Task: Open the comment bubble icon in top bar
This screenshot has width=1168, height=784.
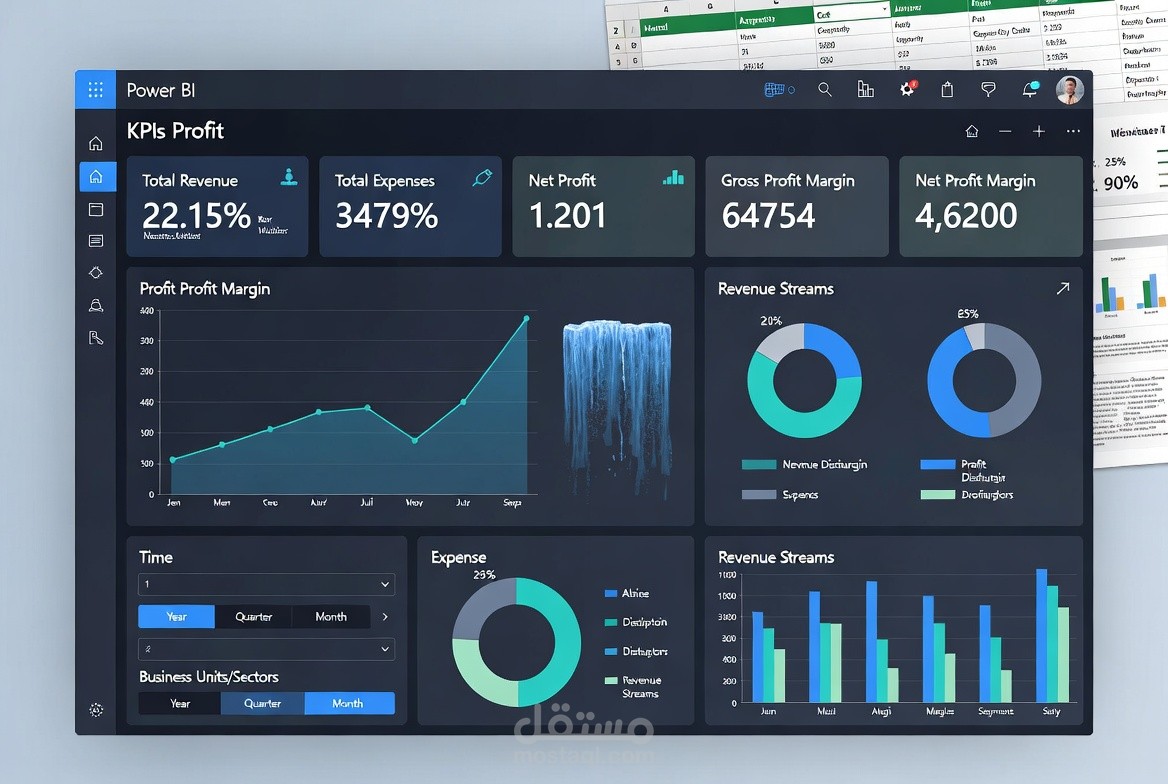Action: point(988,89)
